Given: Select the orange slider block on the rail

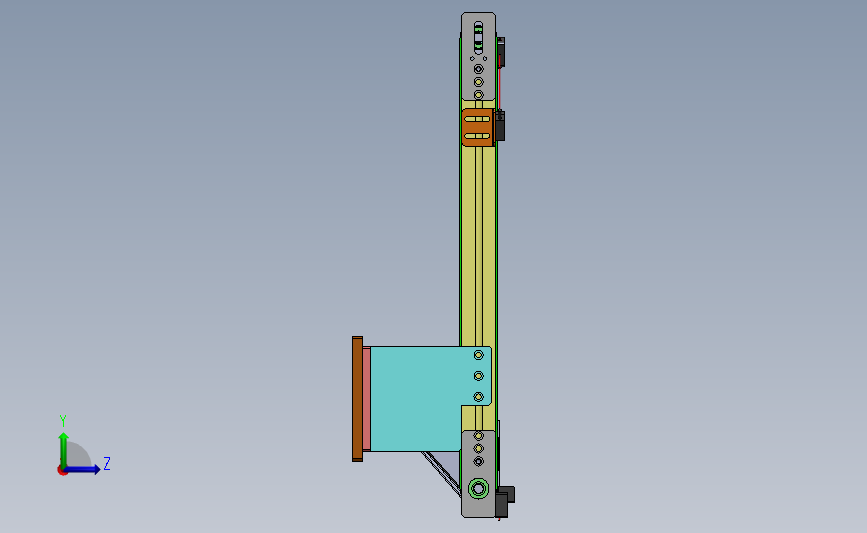Looking at the screenshot, I should pos(478,128).
